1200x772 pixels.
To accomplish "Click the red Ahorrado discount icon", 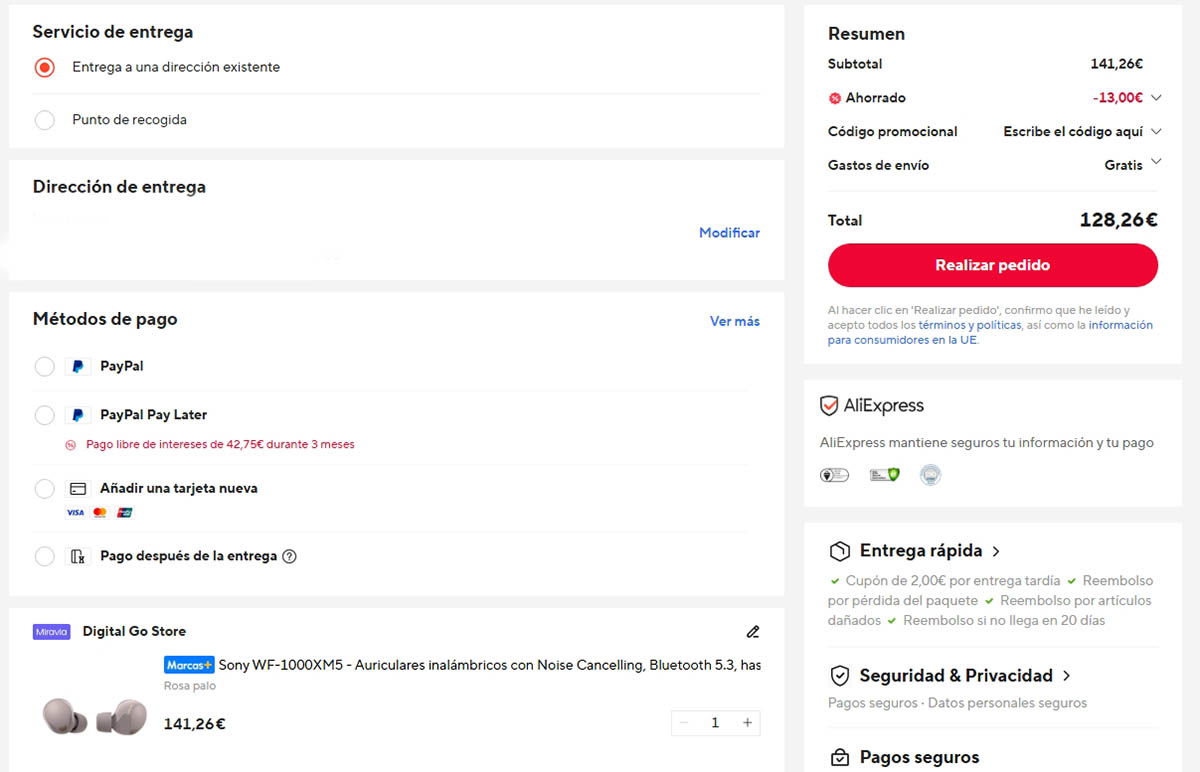I will 835,98.
